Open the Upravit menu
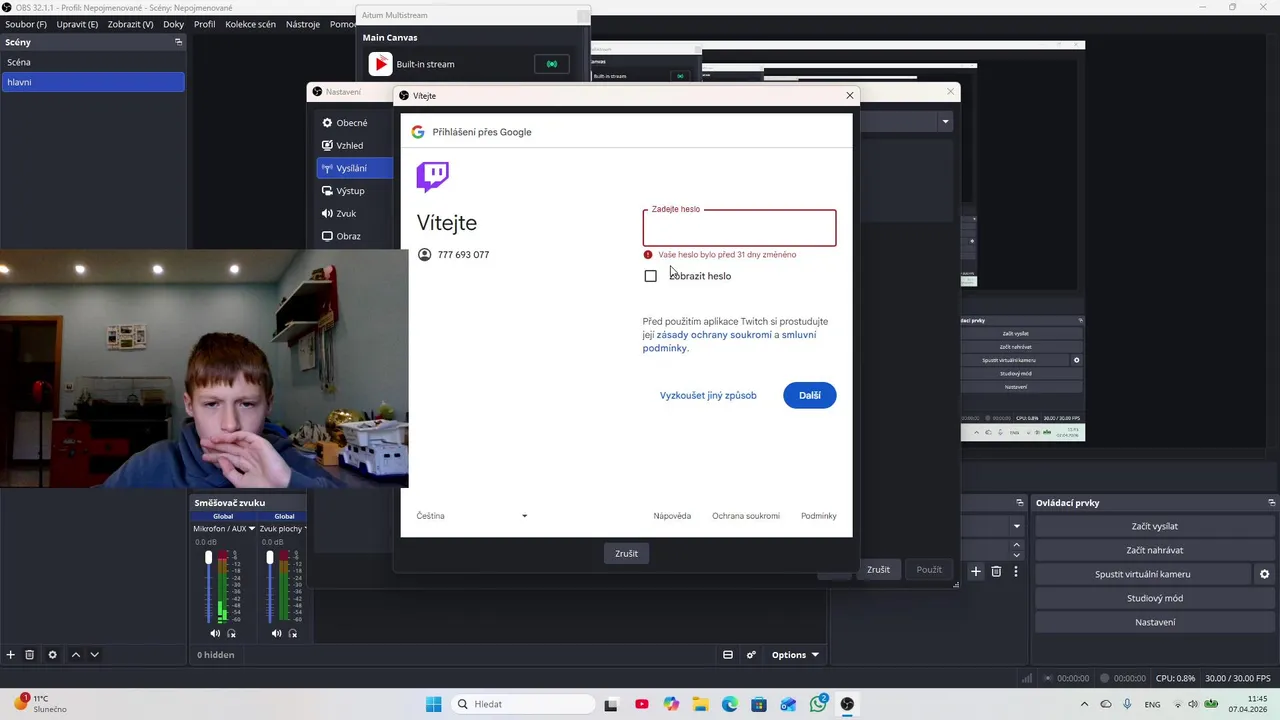Screen dimensions: 1280x720 point(77,24)
